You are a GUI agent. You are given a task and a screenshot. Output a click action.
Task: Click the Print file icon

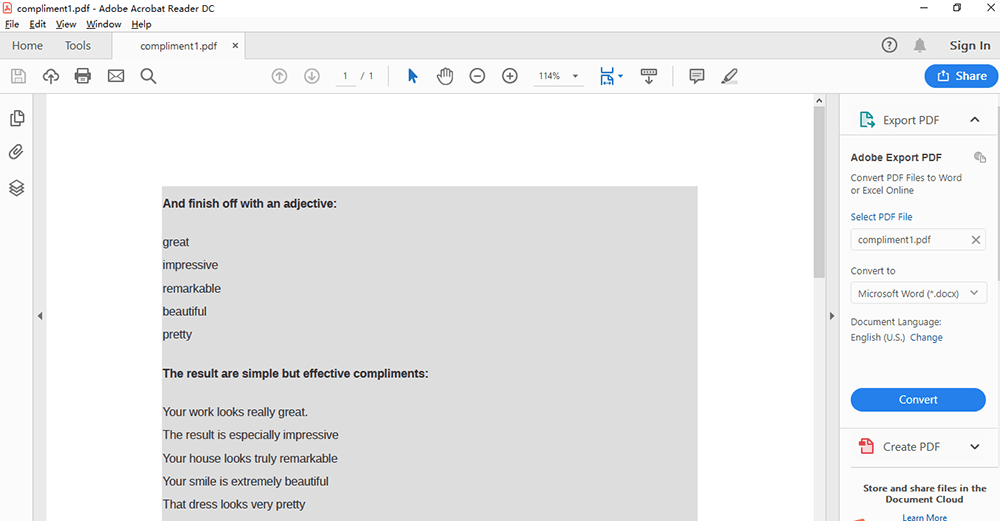click(83, 76)
